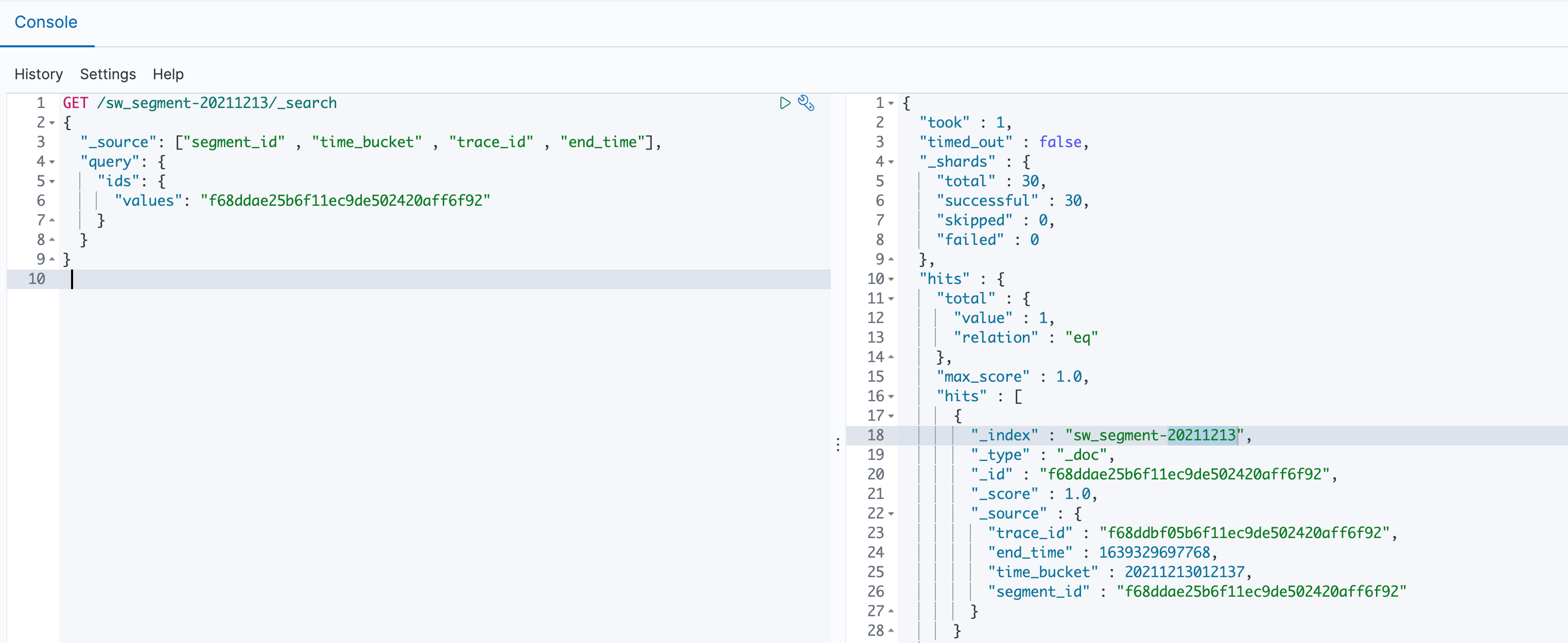
Task: Open the wrench actions menu icon
Action: pos(806,103)
